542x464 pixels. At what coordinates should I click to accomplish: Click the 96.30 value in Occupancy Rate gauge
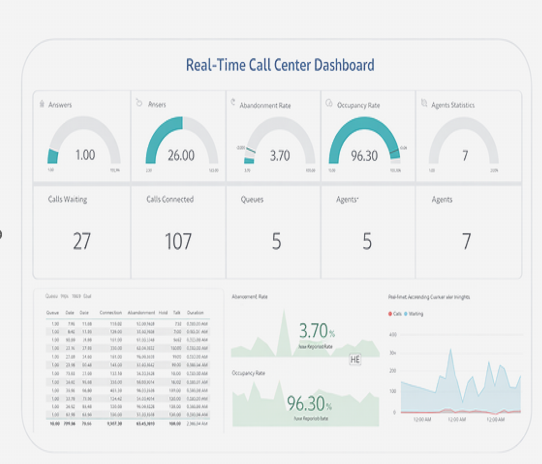364,156
